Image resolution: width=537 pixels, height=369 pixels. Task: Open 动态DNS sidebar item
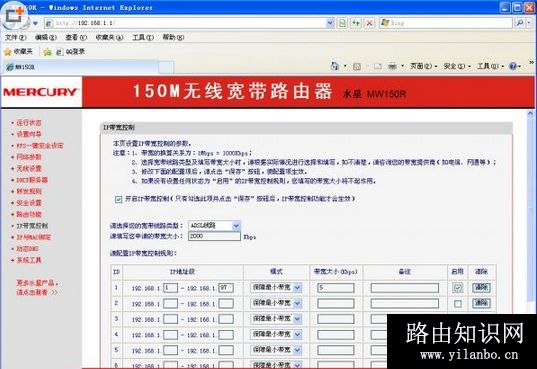click(x=27, y=249)
